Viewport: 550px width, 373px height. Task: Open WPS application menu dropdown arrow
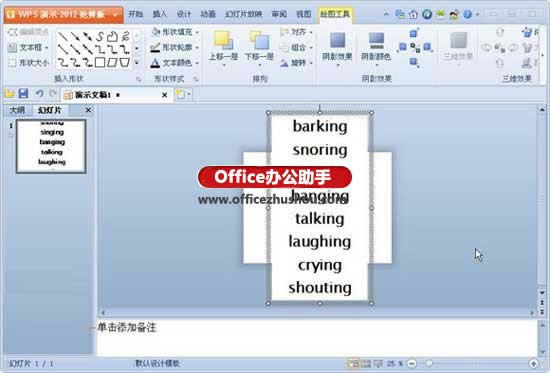coord(115,14)
